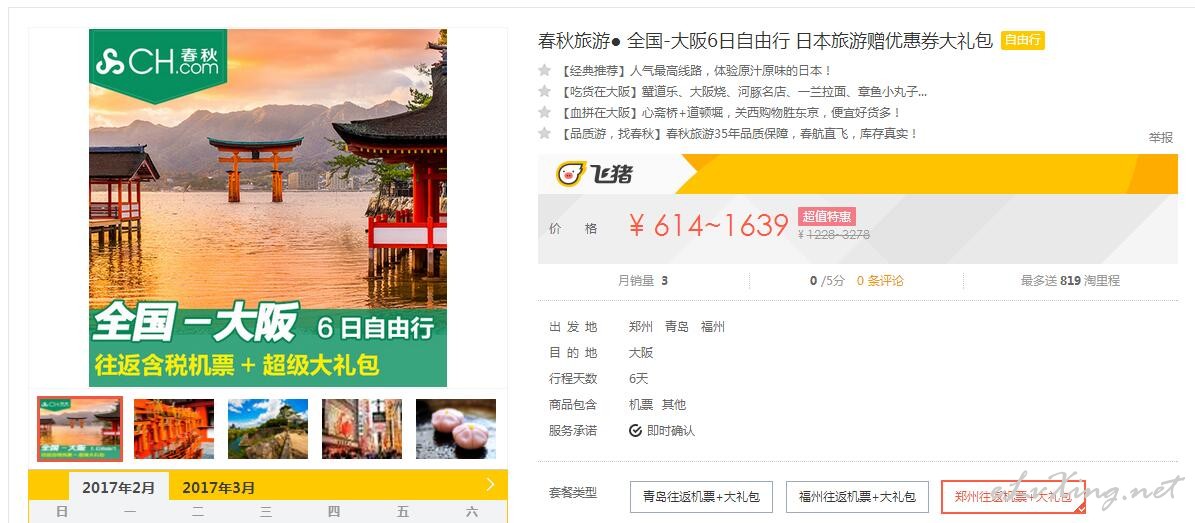Click the star beside 品质游
The image size is (1195, 523).
click(544, 133)
